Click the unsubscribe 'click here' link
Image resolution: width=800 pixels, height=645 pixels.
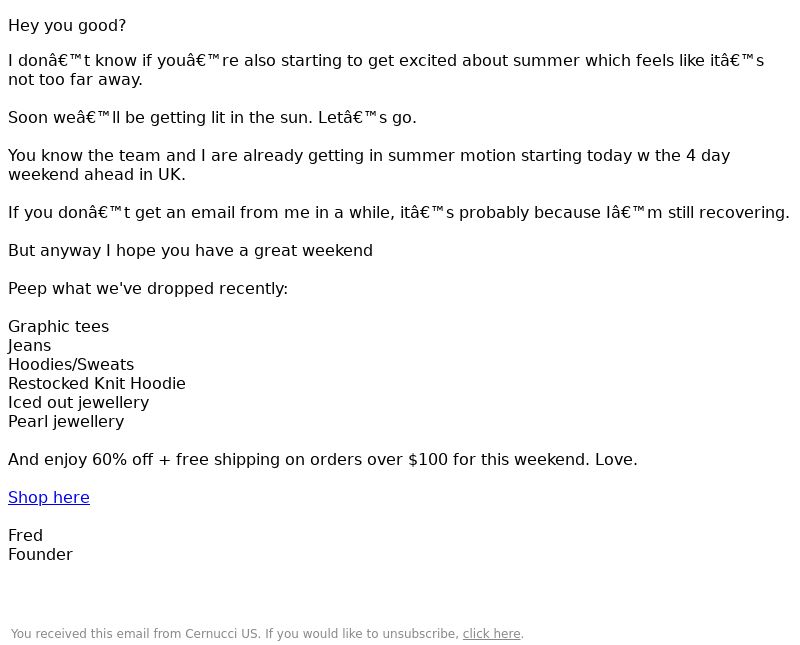pos(491,634)
